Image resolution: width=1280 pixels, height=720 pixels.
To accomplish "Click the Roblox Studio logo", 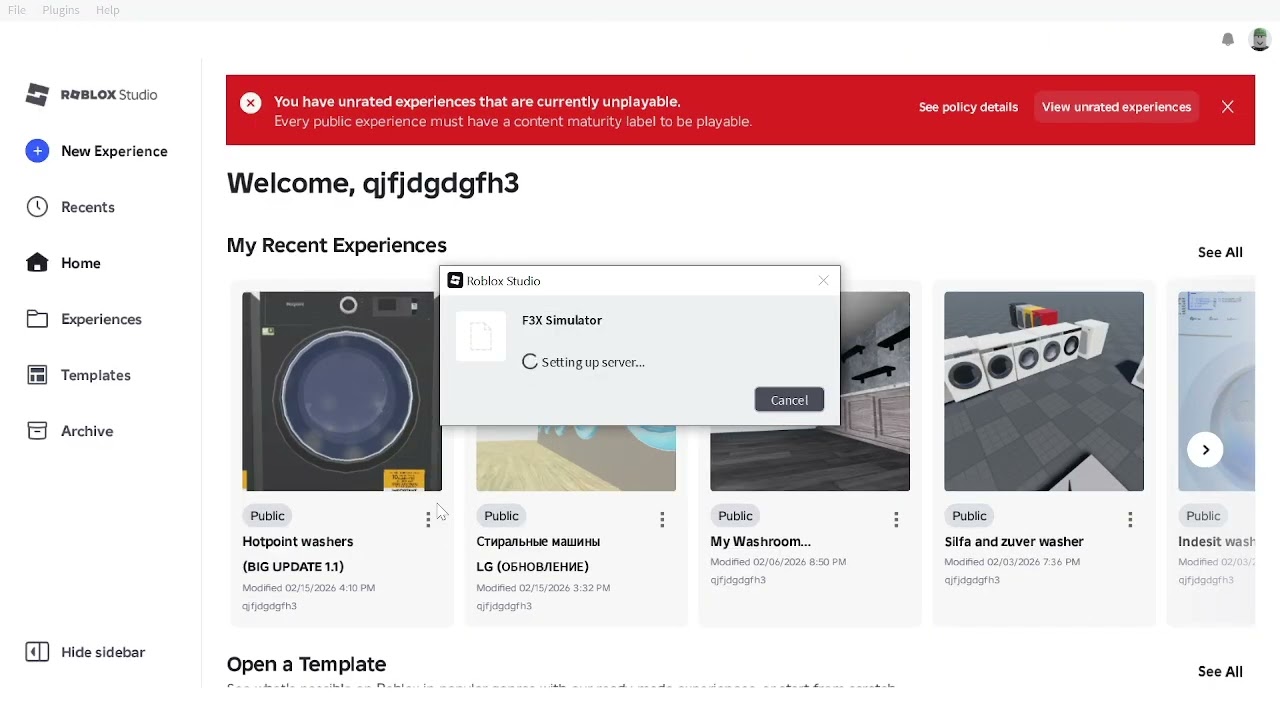I will pos(91,95).
